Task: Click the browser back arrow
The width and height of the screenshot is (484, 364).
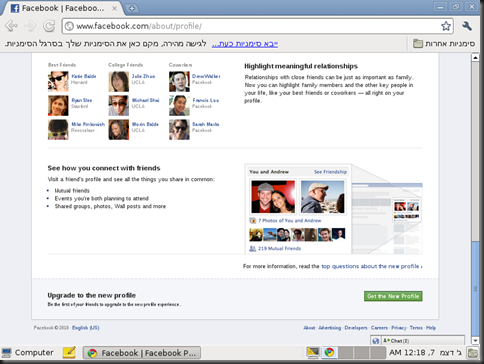Action: 11,26
